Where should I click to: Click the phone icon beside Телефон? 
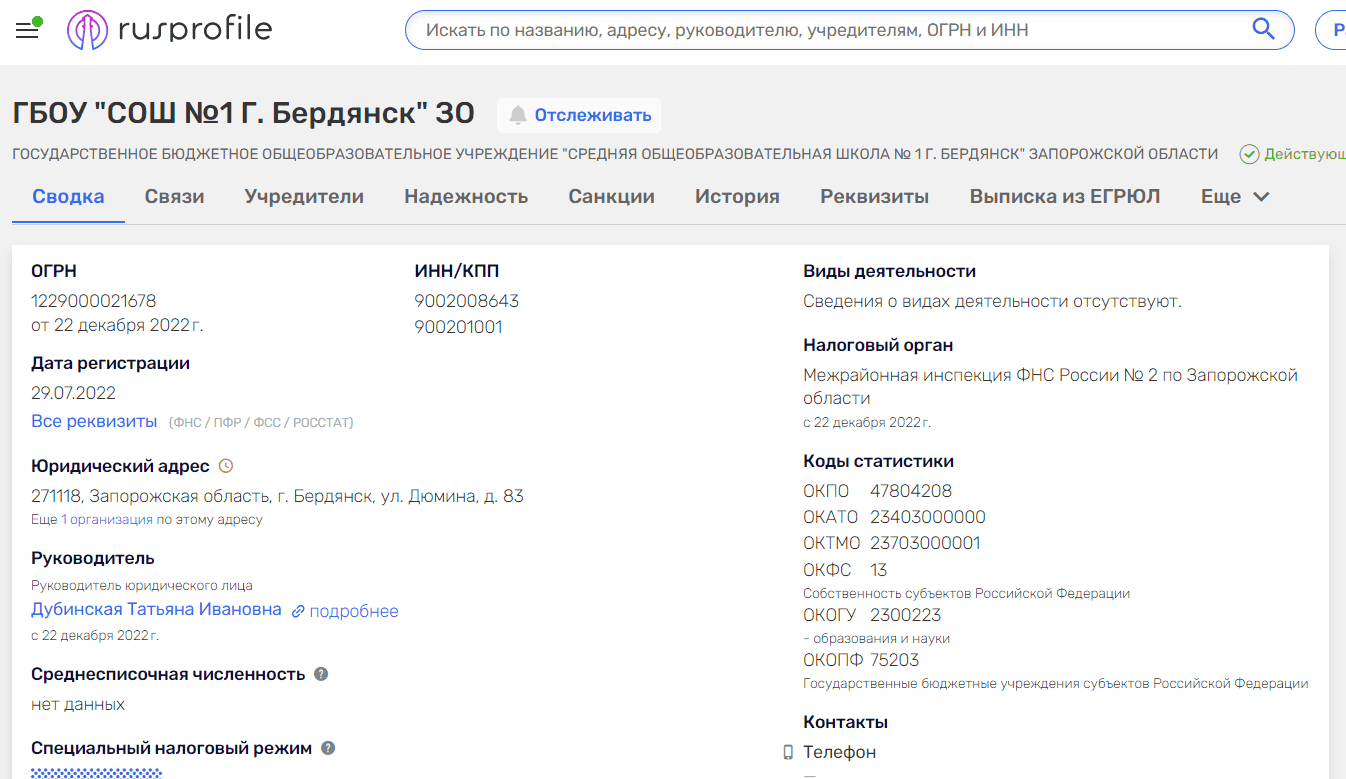[788, 752]
